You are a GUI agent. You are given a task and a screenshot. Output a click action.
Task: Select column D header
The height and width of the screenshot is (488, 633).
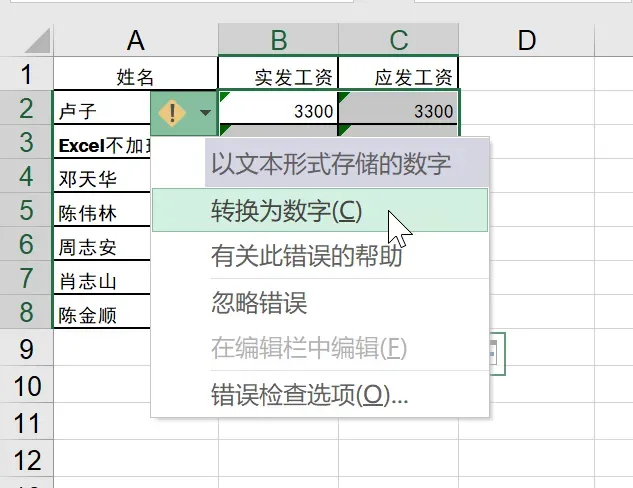click(x=526, y=40)
